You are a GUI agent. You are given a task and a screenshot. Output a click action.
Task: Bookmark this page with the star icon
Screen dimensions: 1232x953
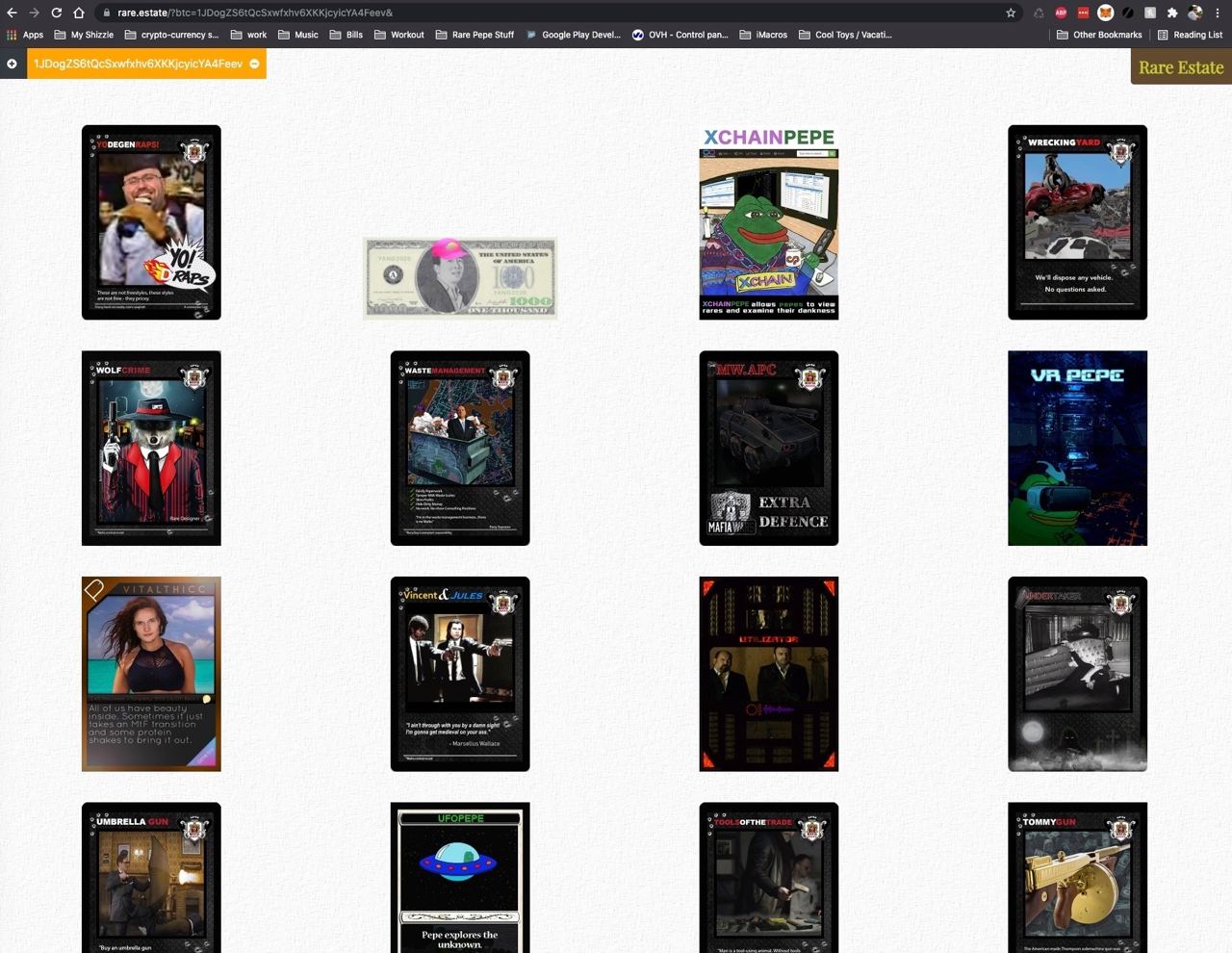tap(1011, 13)
